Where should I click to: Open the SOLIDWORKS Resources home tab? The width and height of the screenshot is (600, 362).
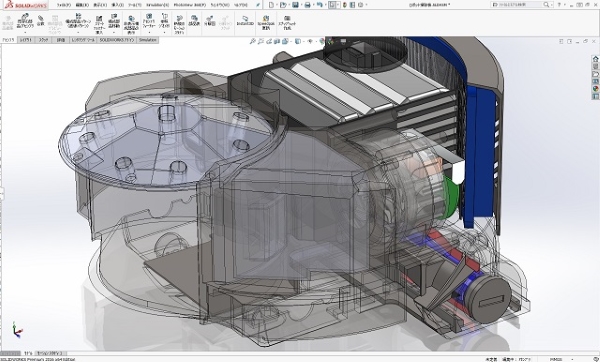595,59
